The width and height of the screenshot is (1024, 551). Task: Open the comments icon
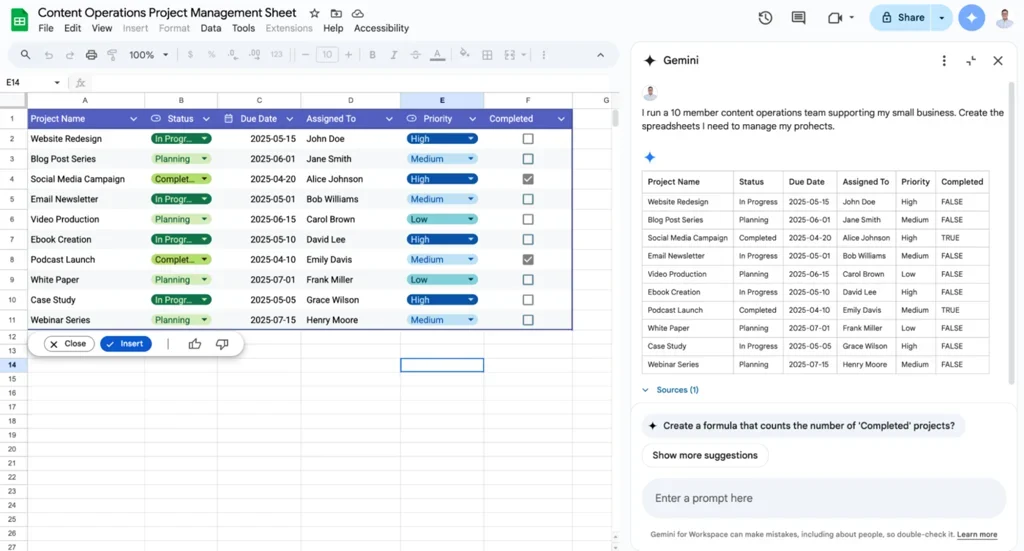798,18
